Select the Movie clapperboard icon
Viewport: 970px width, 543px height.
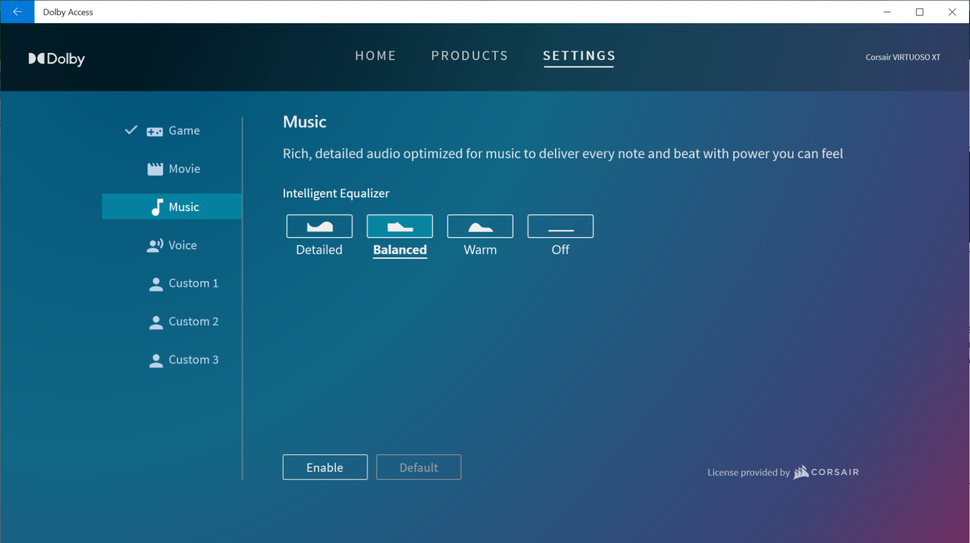click(155, 169)
